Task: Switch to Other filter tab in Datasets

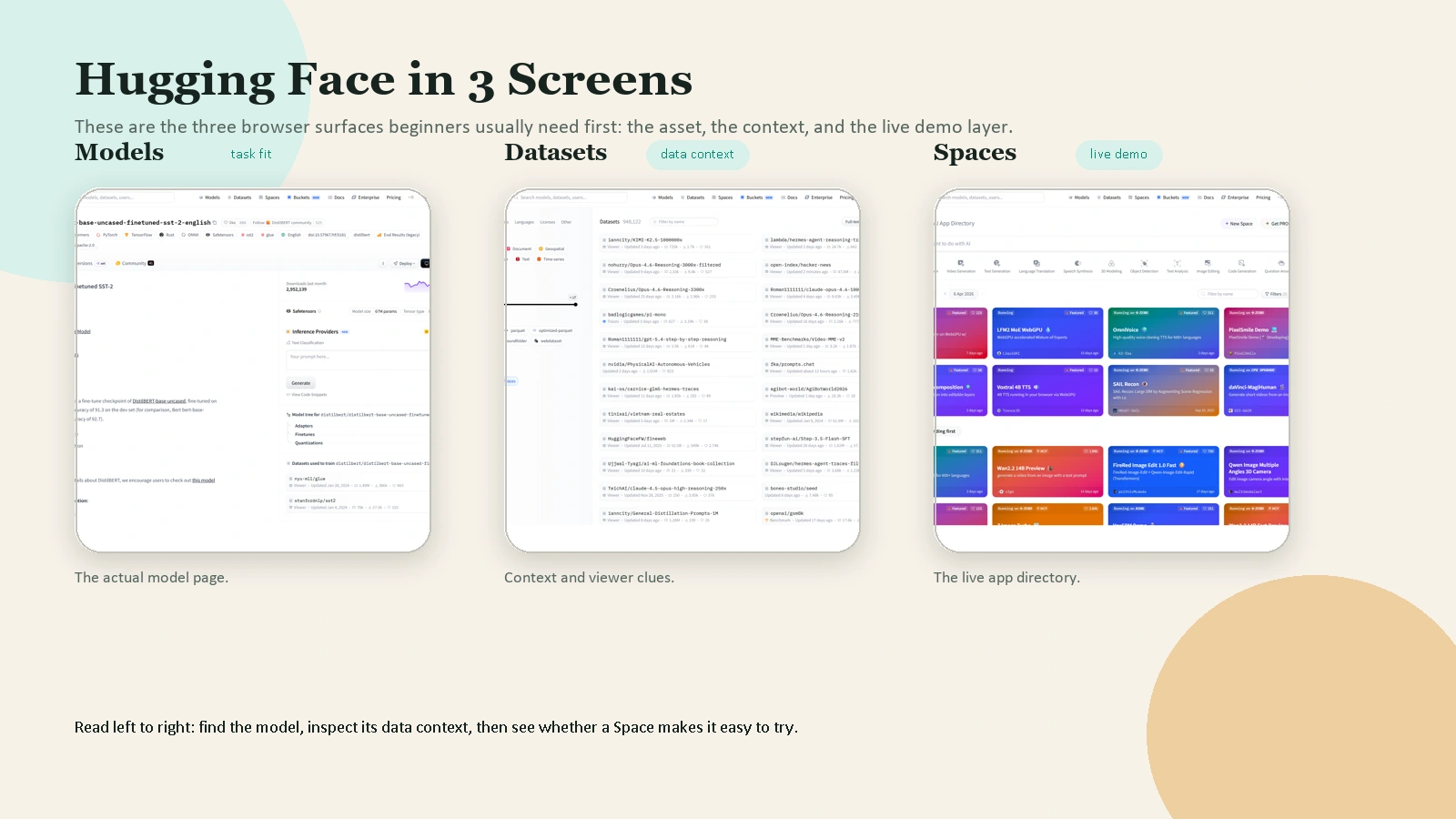Action: click(566, 222)
